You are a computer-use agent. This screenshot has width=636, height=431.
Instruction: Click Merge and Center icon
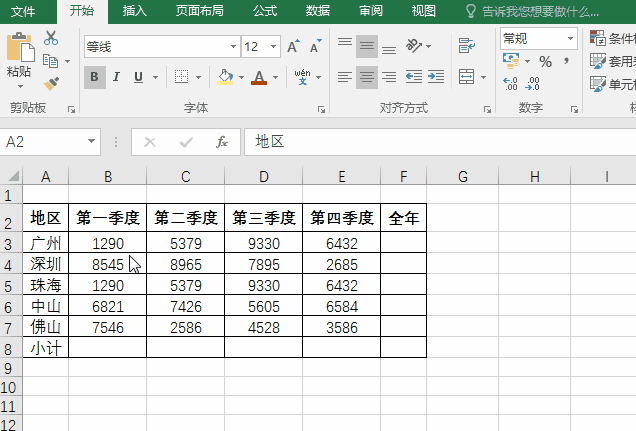coord(466,77)
